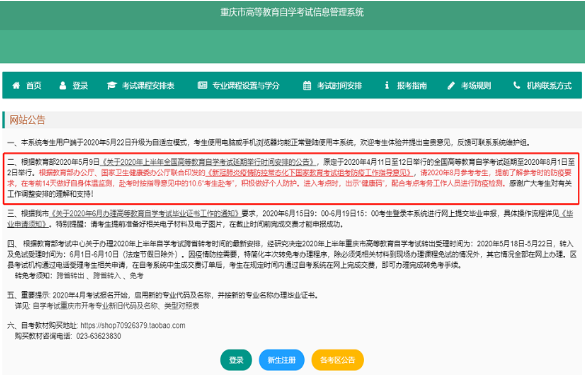Open the 免考 link
The height and width of the screenshot is (378, 585).
pyautogui.click(x=137, y=276)
